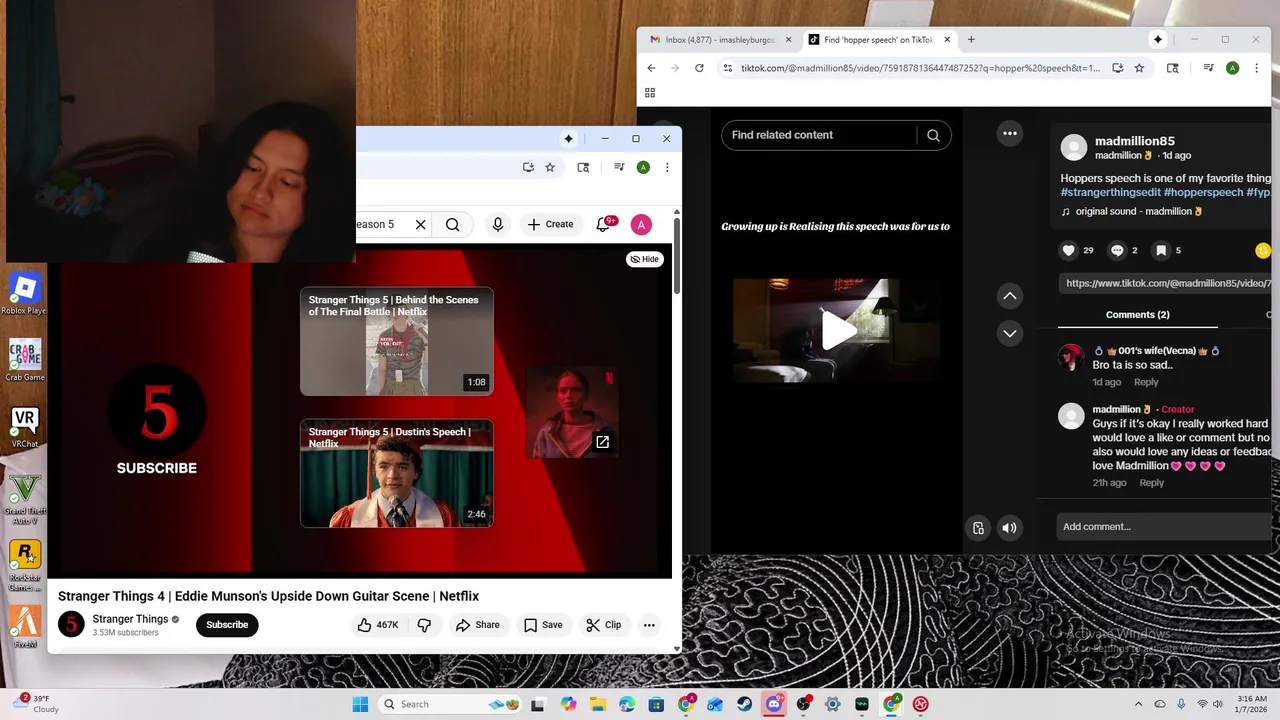
Task: Click the Find related content search field
Action: [x=820, y=135]
